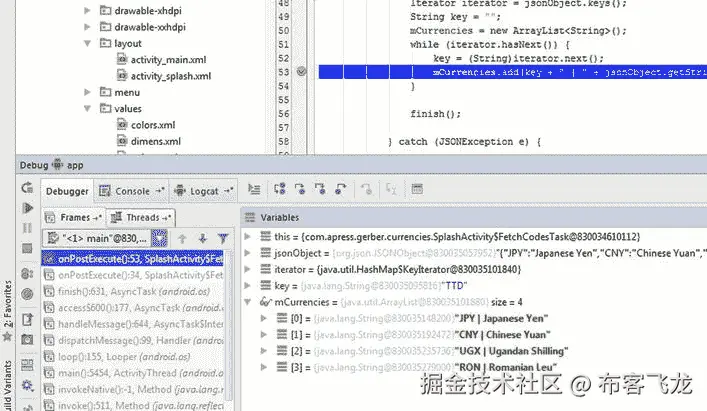Click the Run to Cursor icon
Screen dimensions: 707x411
[391, 189]
